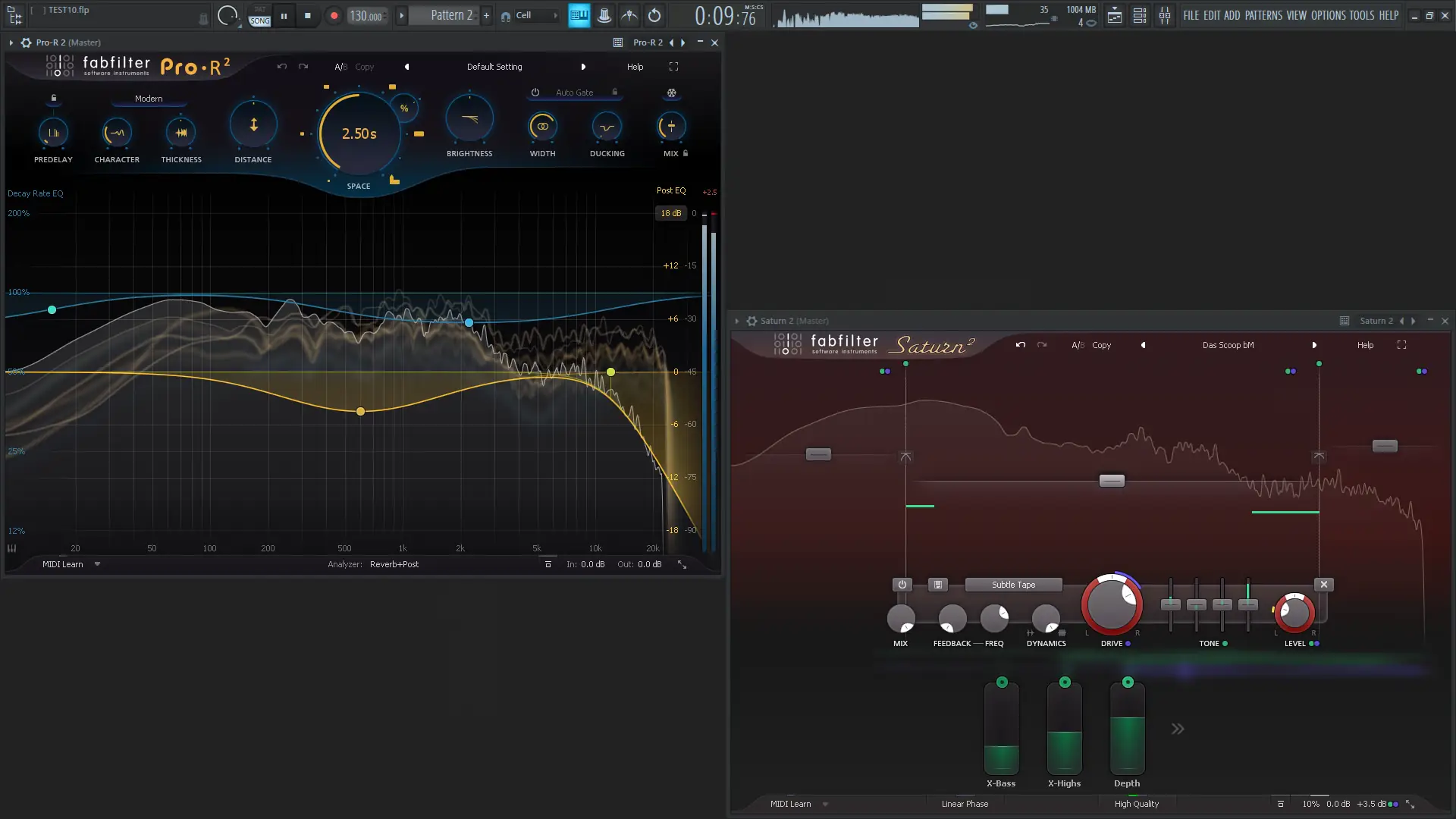Click the Pro-R 2 Help button

tap(635, 67)
